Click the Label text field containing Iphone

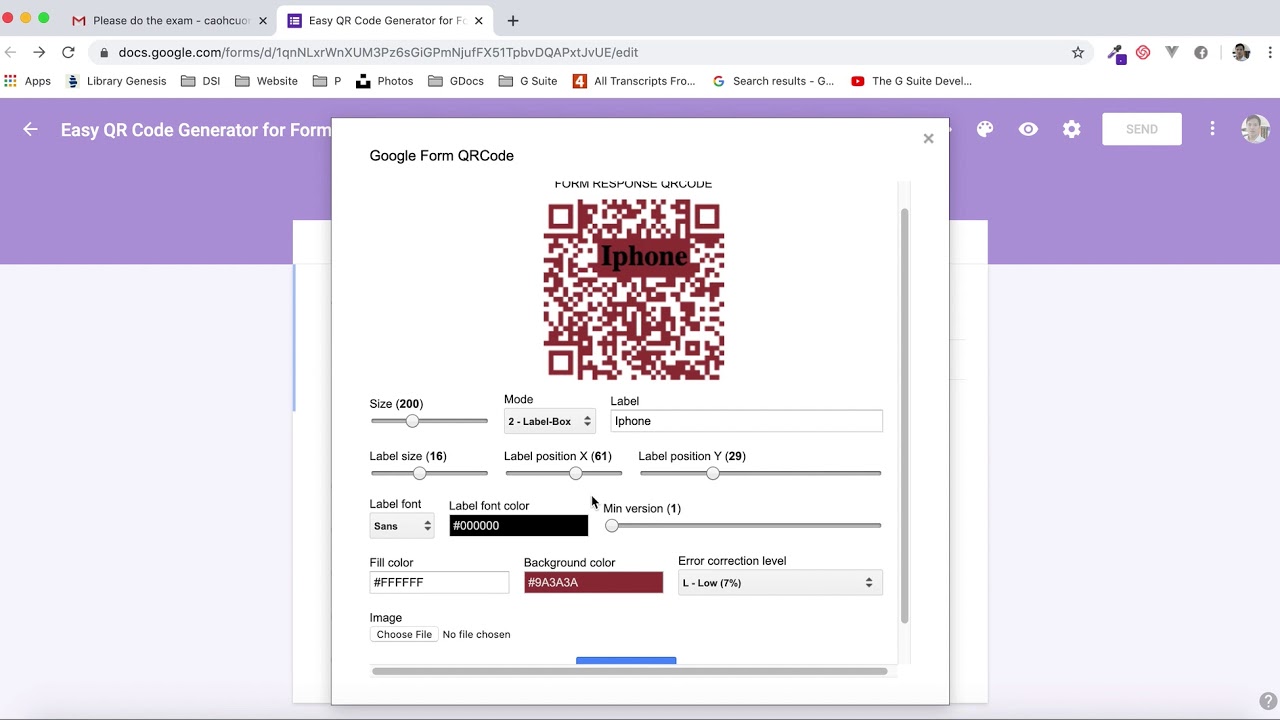746,421
